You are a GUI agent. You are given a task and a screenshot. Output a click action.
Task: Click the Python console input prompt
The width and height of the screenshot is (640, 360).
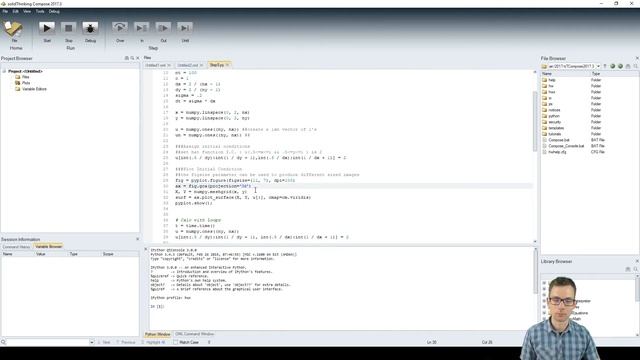pyautogui.click(x=158, y=307)
